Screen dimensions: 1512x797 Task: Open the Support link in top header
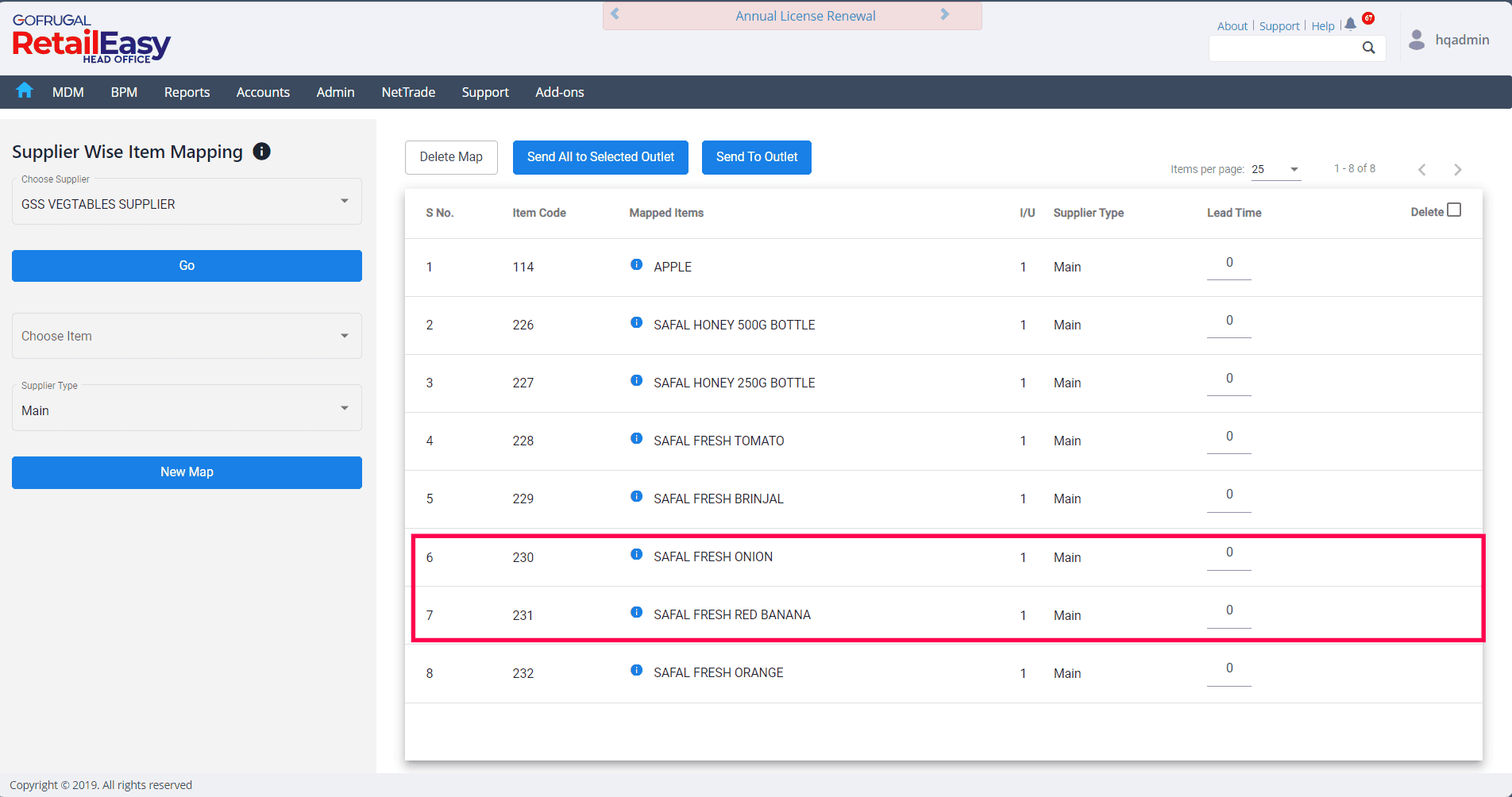tap(1279, 26)
